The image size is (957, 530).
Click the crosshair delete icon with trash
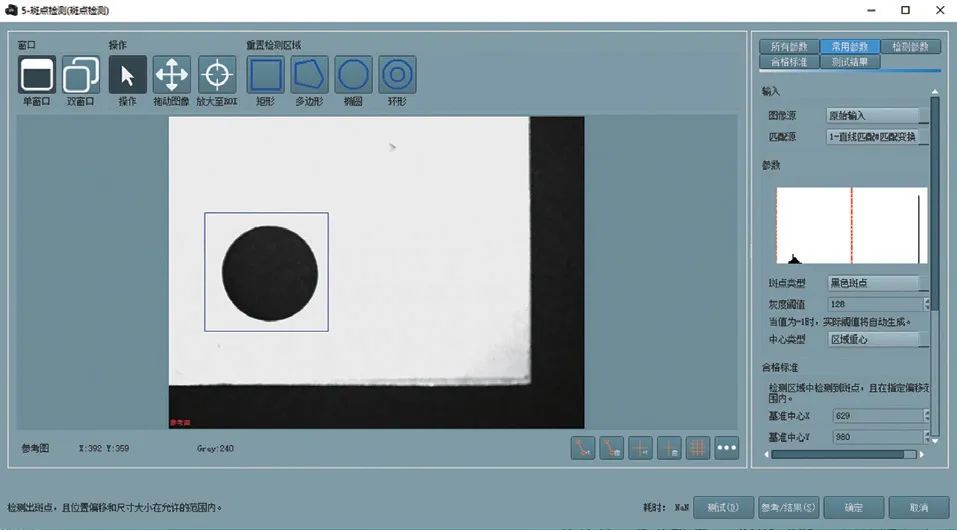point(669,448)
